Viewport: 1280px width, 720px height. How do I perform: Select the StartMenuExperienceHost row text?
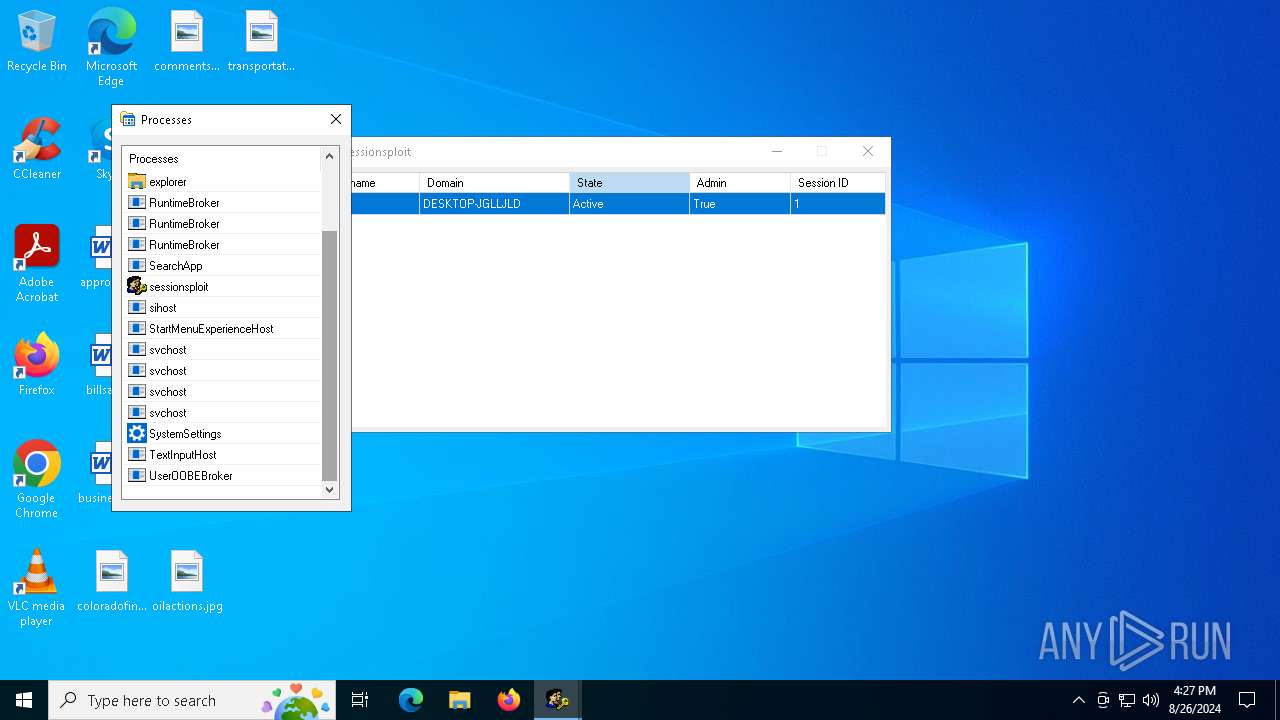(211, 329)
